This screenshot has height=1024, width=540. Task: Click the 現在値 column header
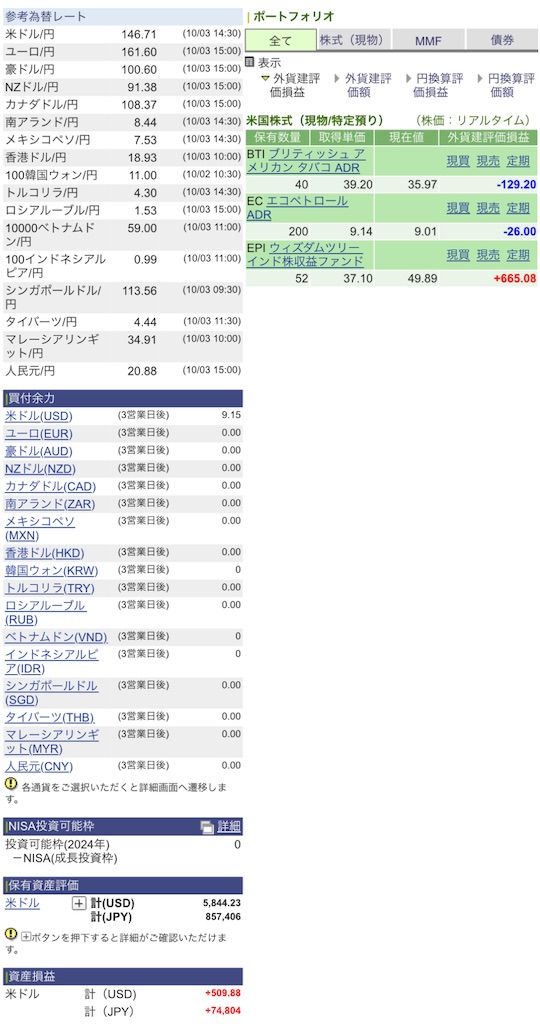tap(406, 138)
